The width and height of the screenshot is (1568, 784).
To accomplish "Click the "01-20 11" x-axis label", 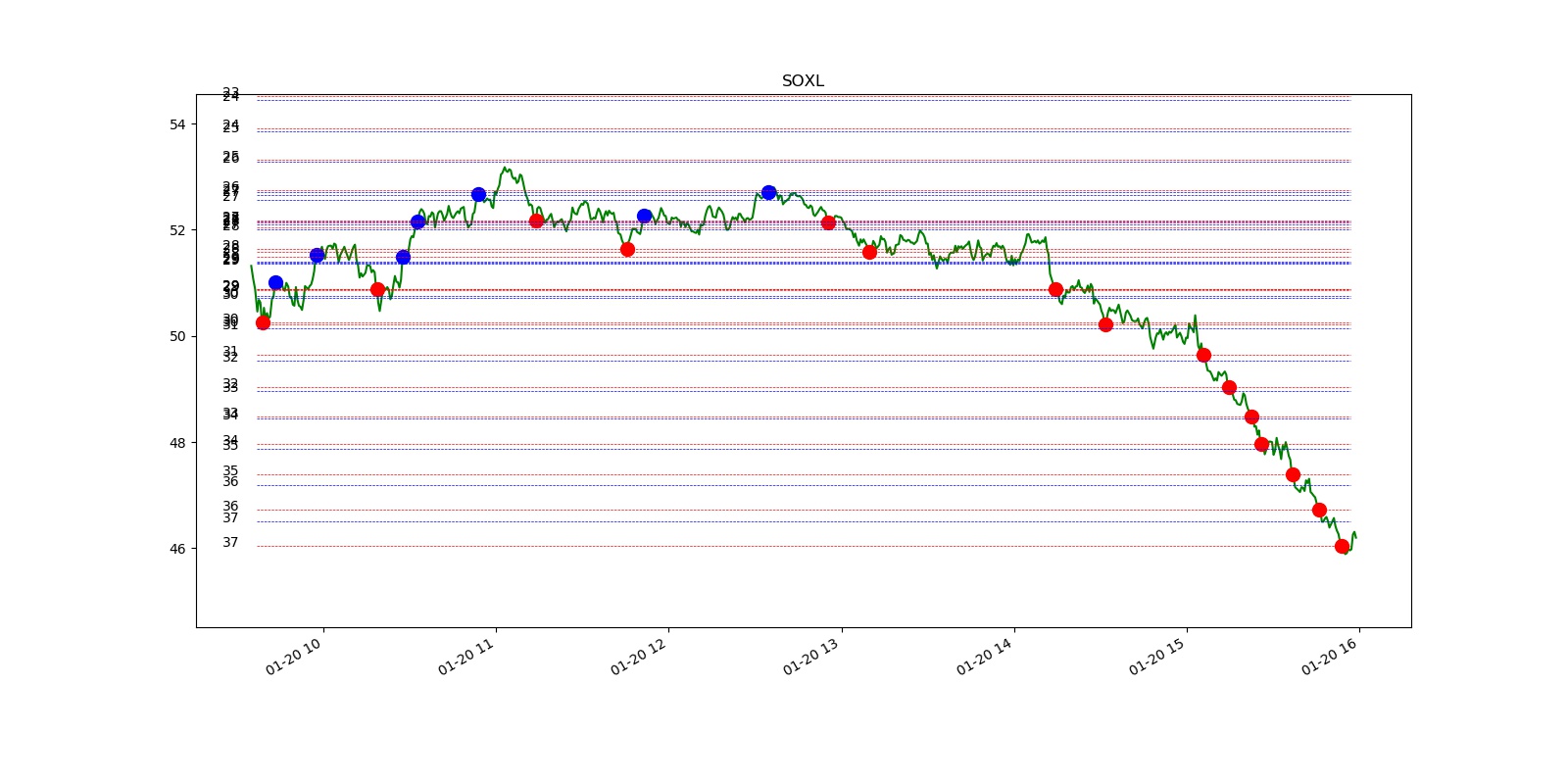I will (465, 657).
